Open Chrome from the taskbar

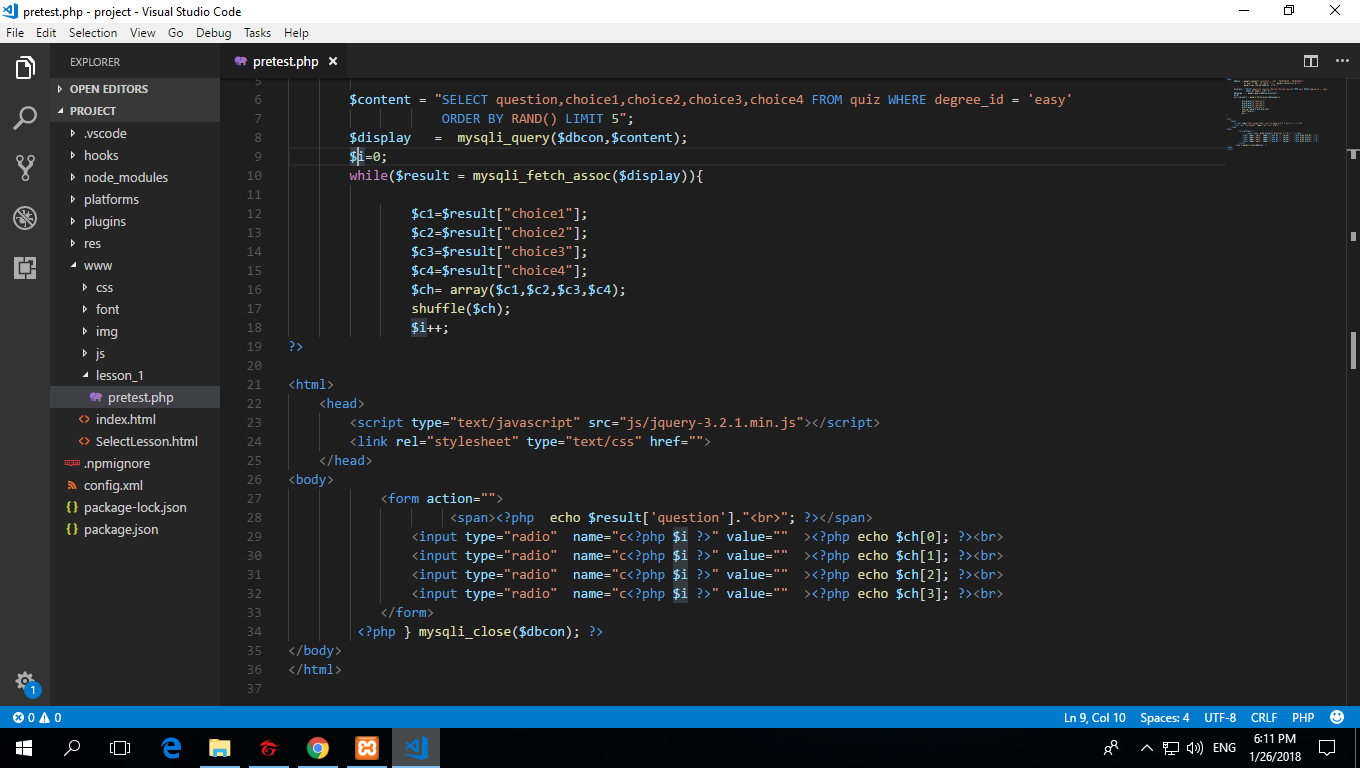tap(318, 747)
